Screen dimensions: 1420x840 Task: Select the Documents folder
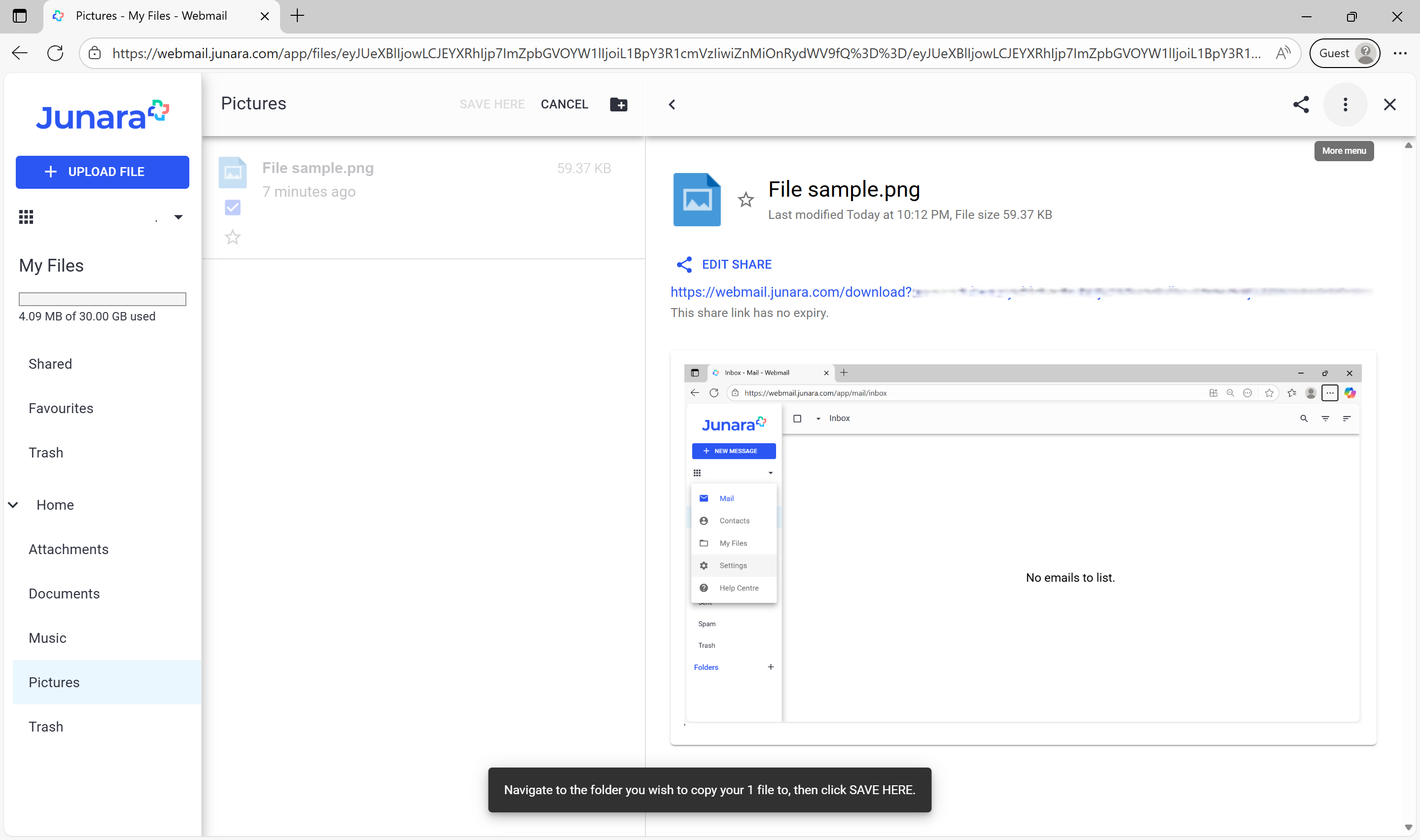click(x=64, y=594)
